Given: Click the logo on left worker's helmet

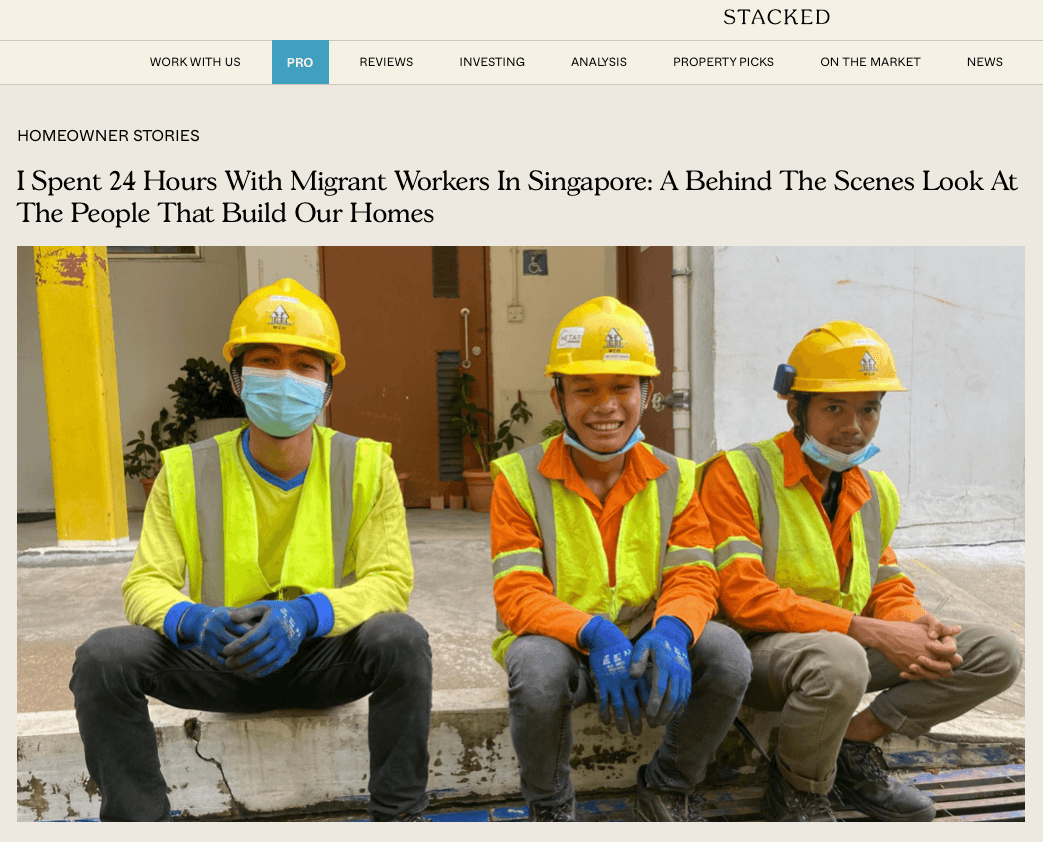Looking at the screenshot, I should click(x=280, y=317).
